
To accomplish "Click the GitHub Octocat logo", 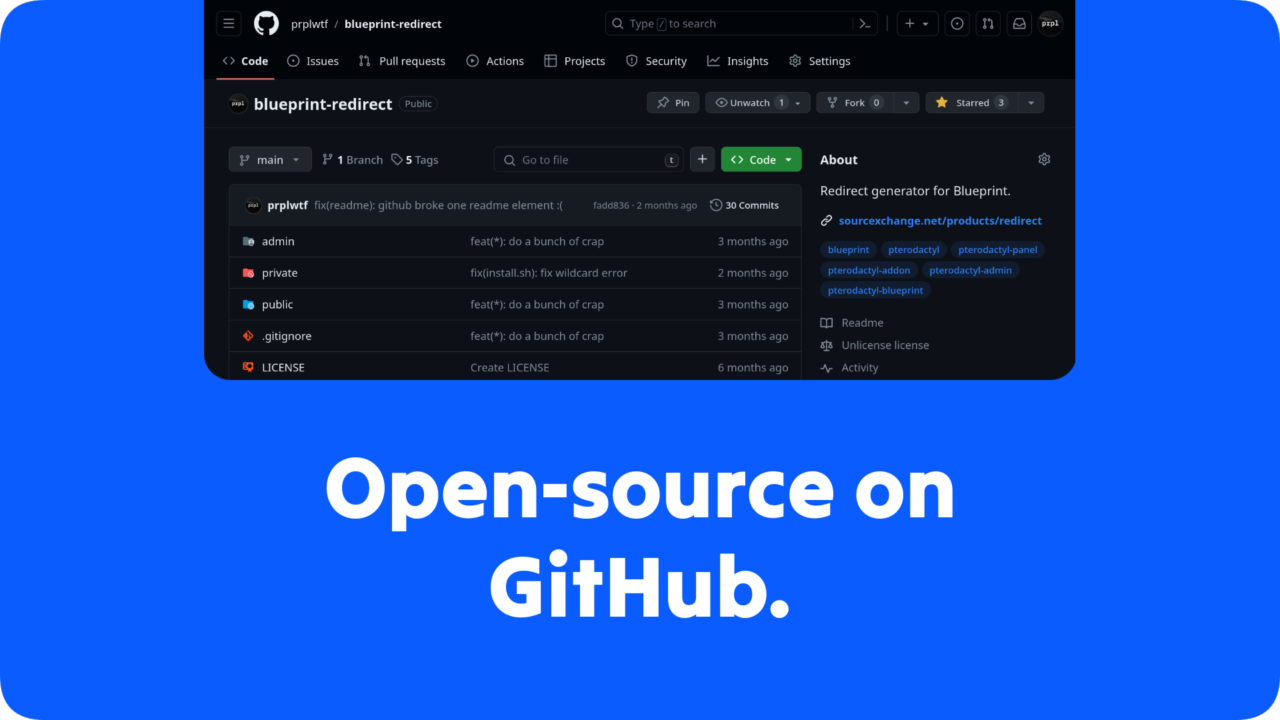I will (x=266, y=24).
